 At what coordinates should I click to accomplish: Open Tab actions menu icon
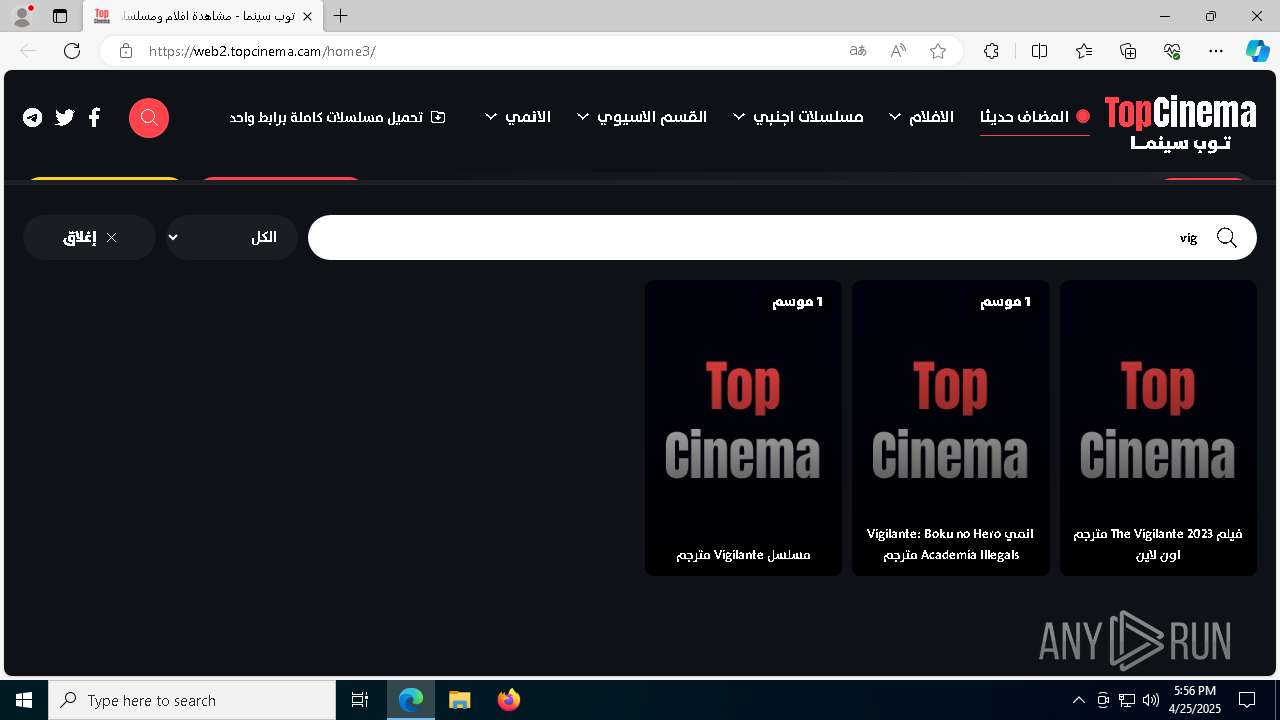(x=60, y=16)
